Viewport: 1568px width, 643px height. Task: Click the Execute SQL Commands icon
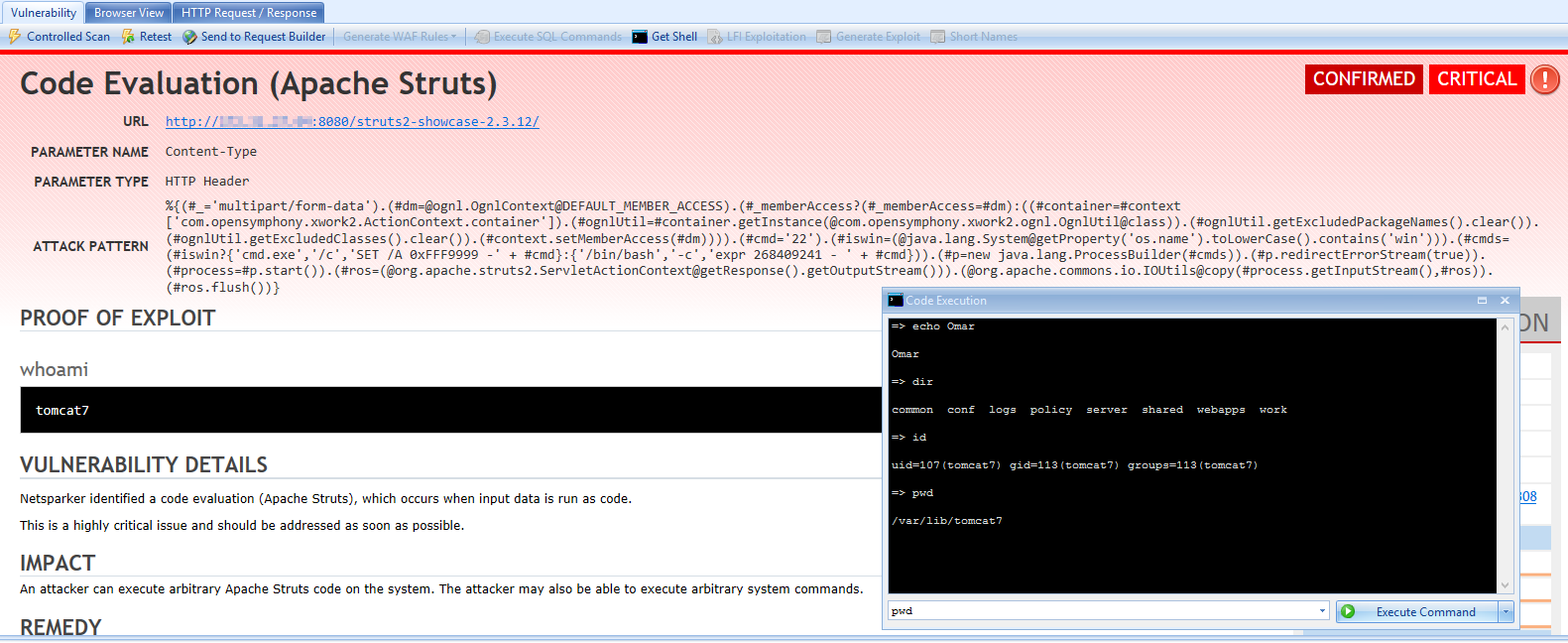coord(482,37)
